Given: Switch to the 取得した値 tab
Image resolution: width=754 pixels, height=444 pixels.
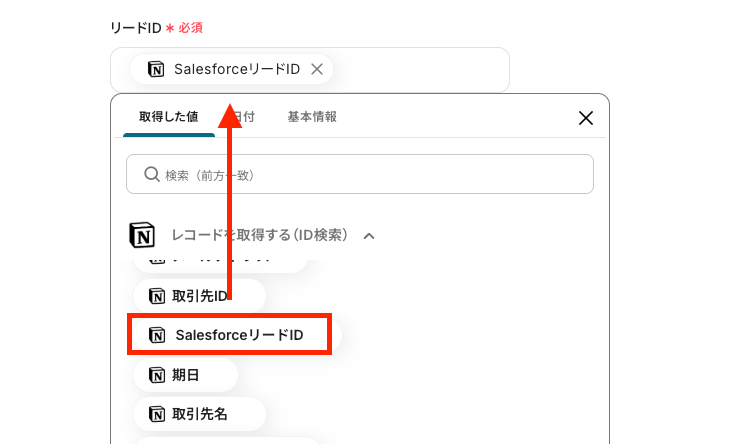Looking at the screenshot, I should coord(169,117).
